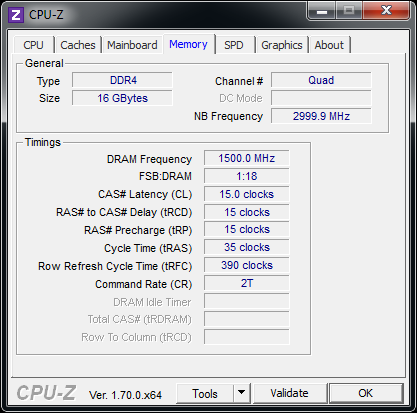The width and height of the screenshot is (417, 413).
Task: Click the CAS# Latency value 15.0 clocks
Action: [x=247, y=194]
